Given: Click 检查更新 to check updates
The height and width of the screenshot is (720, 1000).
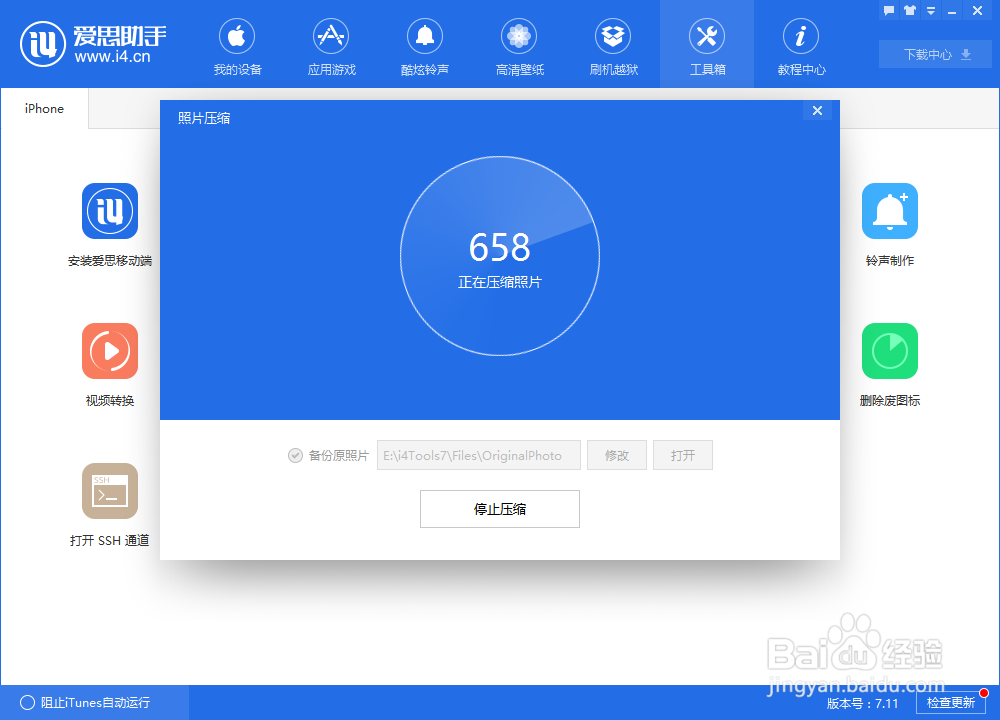Looking at the screenshot, I should 951,702.
